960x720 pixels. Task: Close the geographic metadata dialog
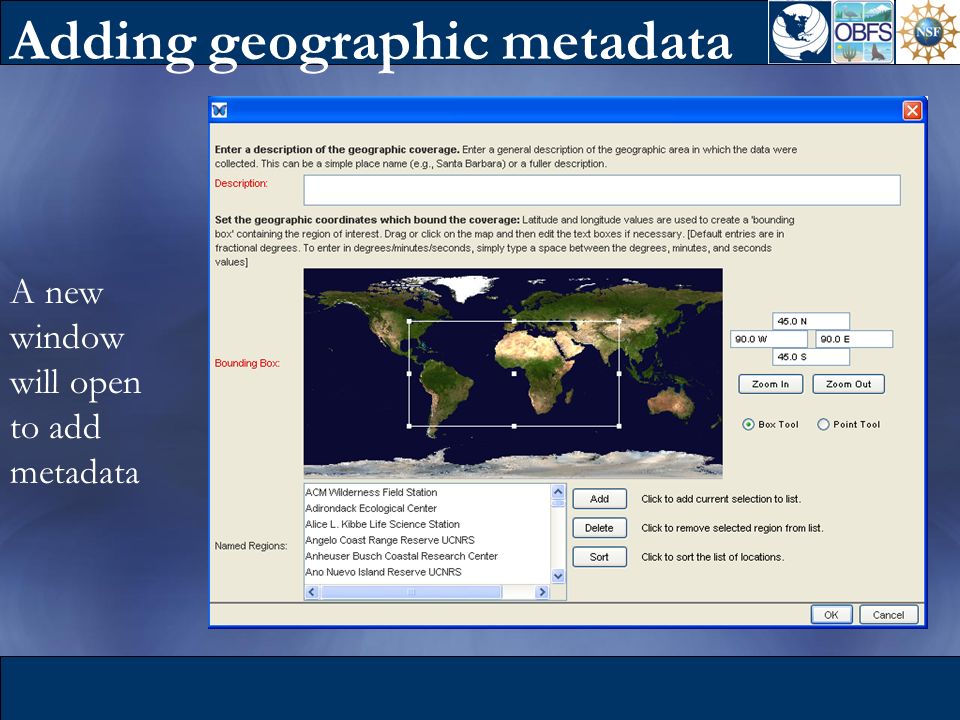[x=912, y=110]
